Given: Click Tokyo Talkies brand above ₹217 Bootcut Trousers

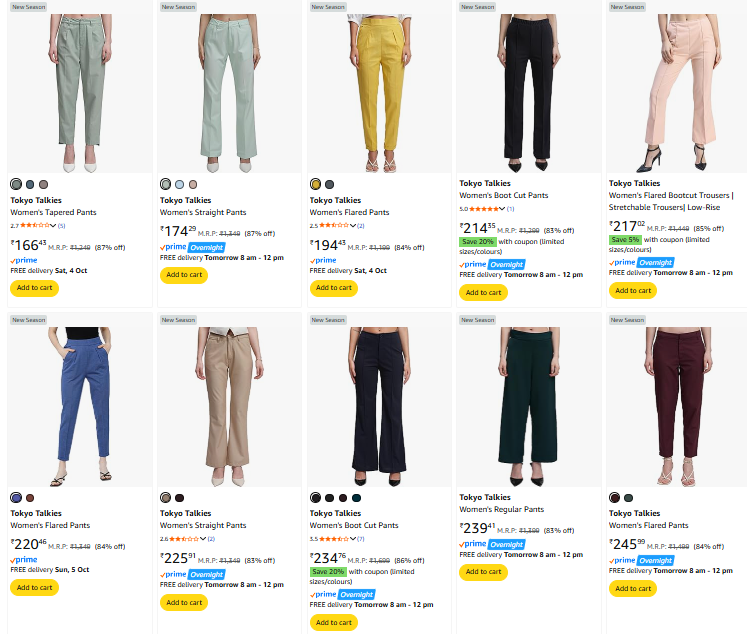Looking at the screenshot, I should [x=635, y=183].
